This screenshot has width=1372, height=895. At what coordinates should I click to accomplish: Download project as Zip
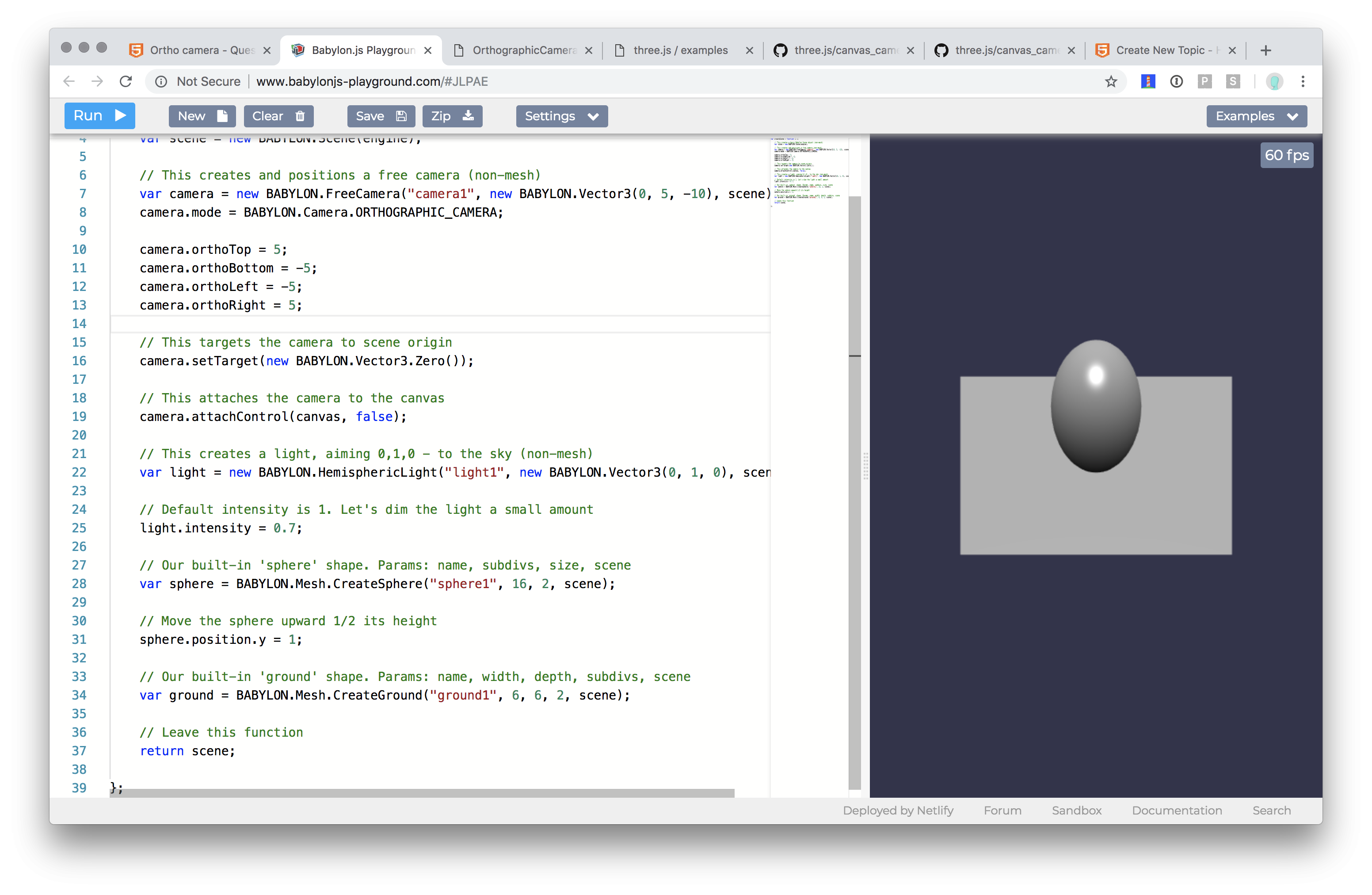[452, 116]
